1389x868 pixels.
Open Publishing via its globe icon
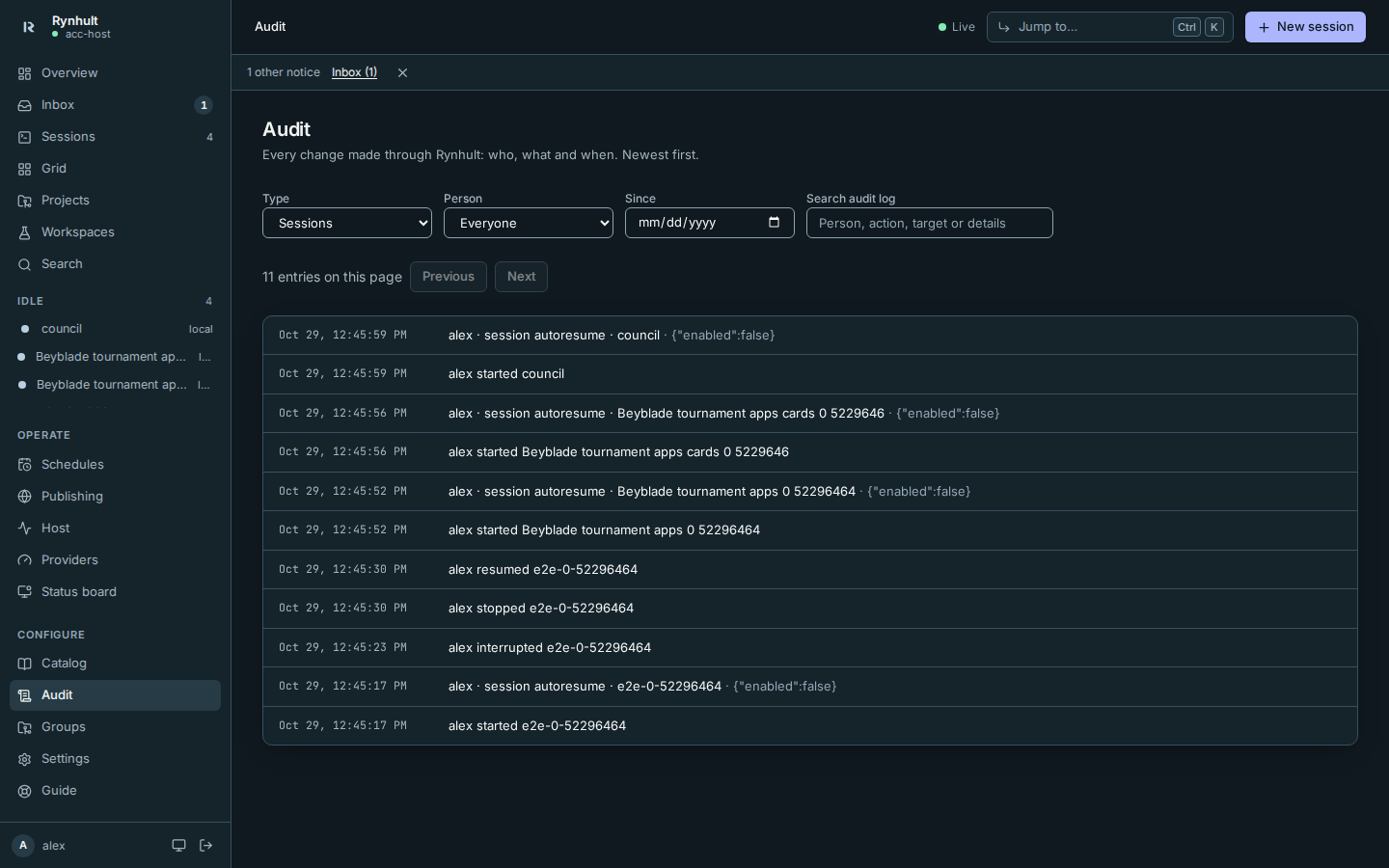[x=24, y=497]
